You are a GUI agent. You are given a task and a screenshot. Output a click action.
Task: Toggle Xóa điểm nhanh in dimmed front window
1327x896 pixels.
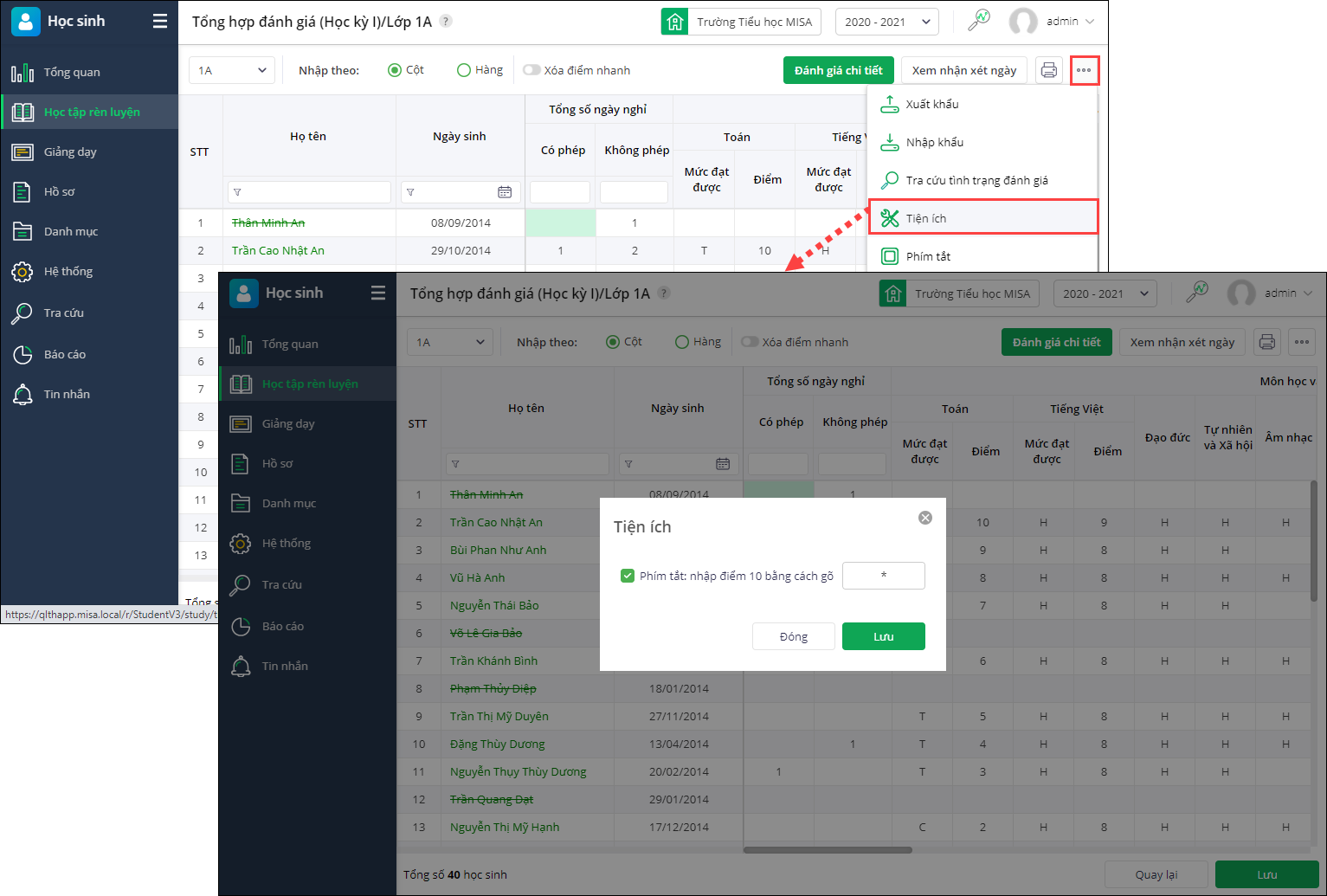point(750,342)
